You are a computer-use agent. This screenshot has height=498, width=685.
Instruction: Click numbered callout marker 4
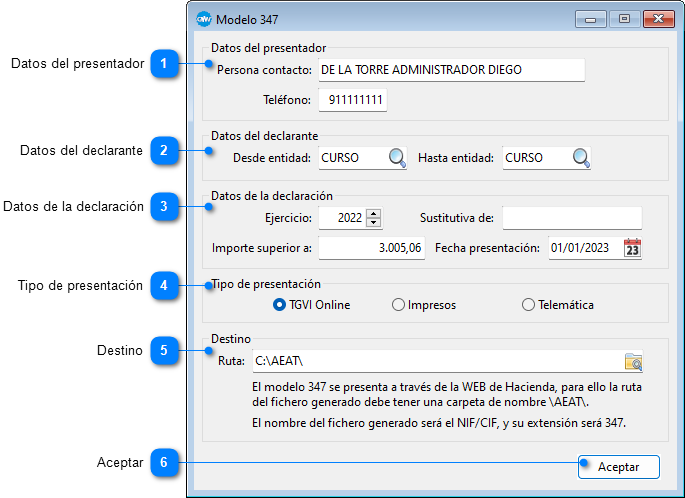click(164, 286)
